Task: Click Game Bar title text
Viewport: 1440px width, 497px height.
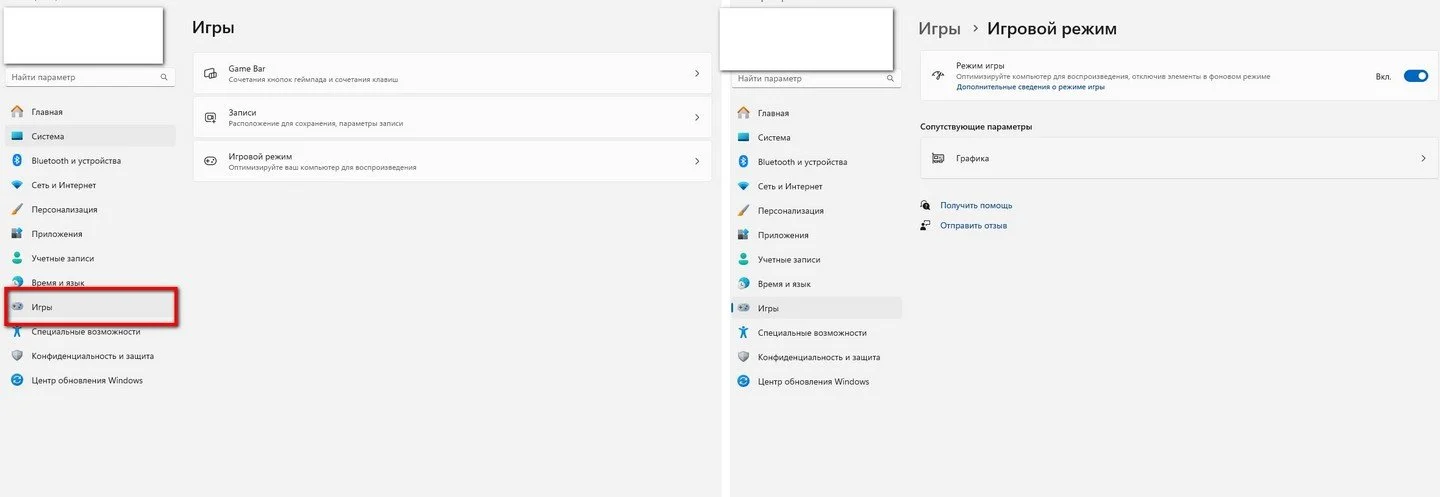Action: (x=246, y=69)
